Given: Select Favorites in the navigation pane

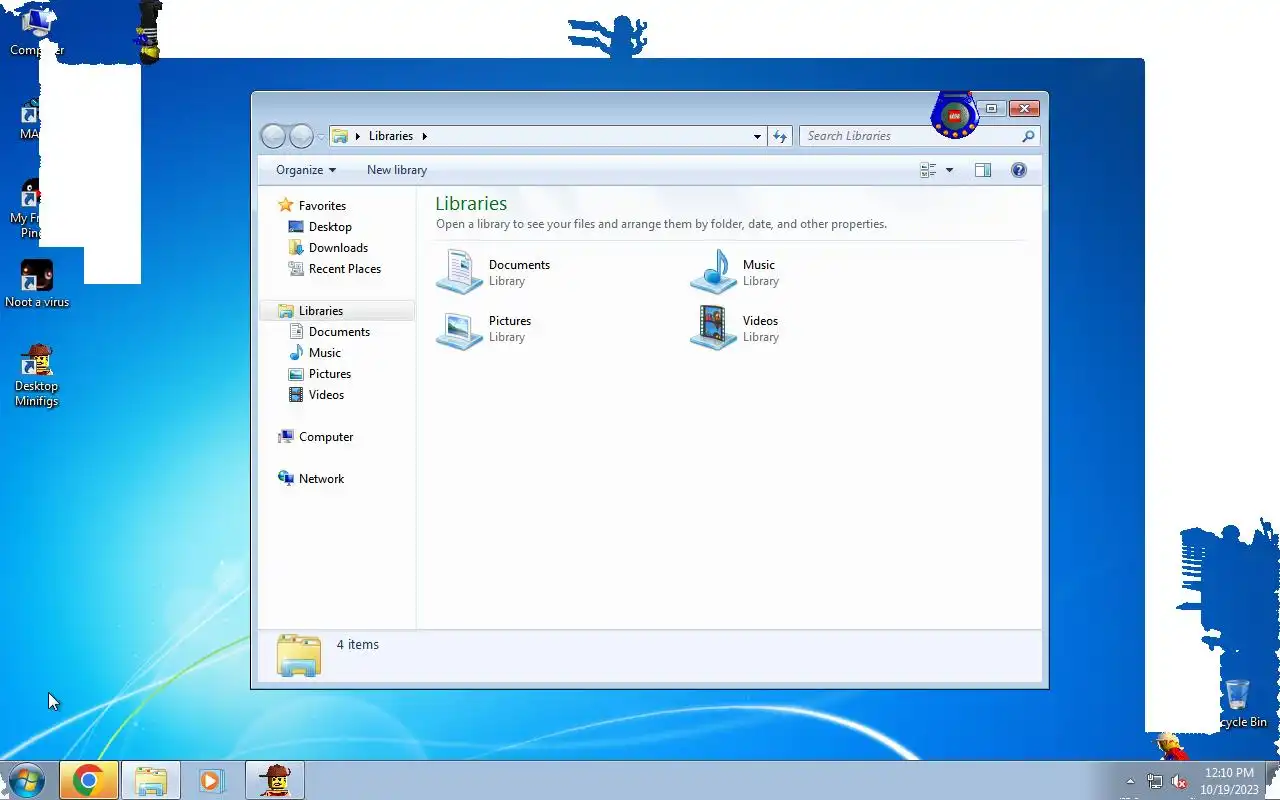Looking at the screenshot, I should click(x=322, y=205).
